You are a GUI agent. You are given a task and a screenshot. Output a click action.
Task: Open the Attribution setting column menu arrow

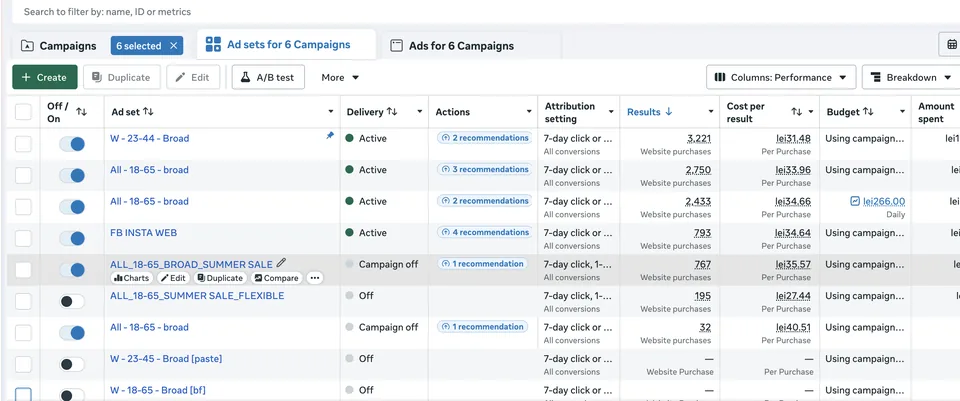[x=611, y=112]
